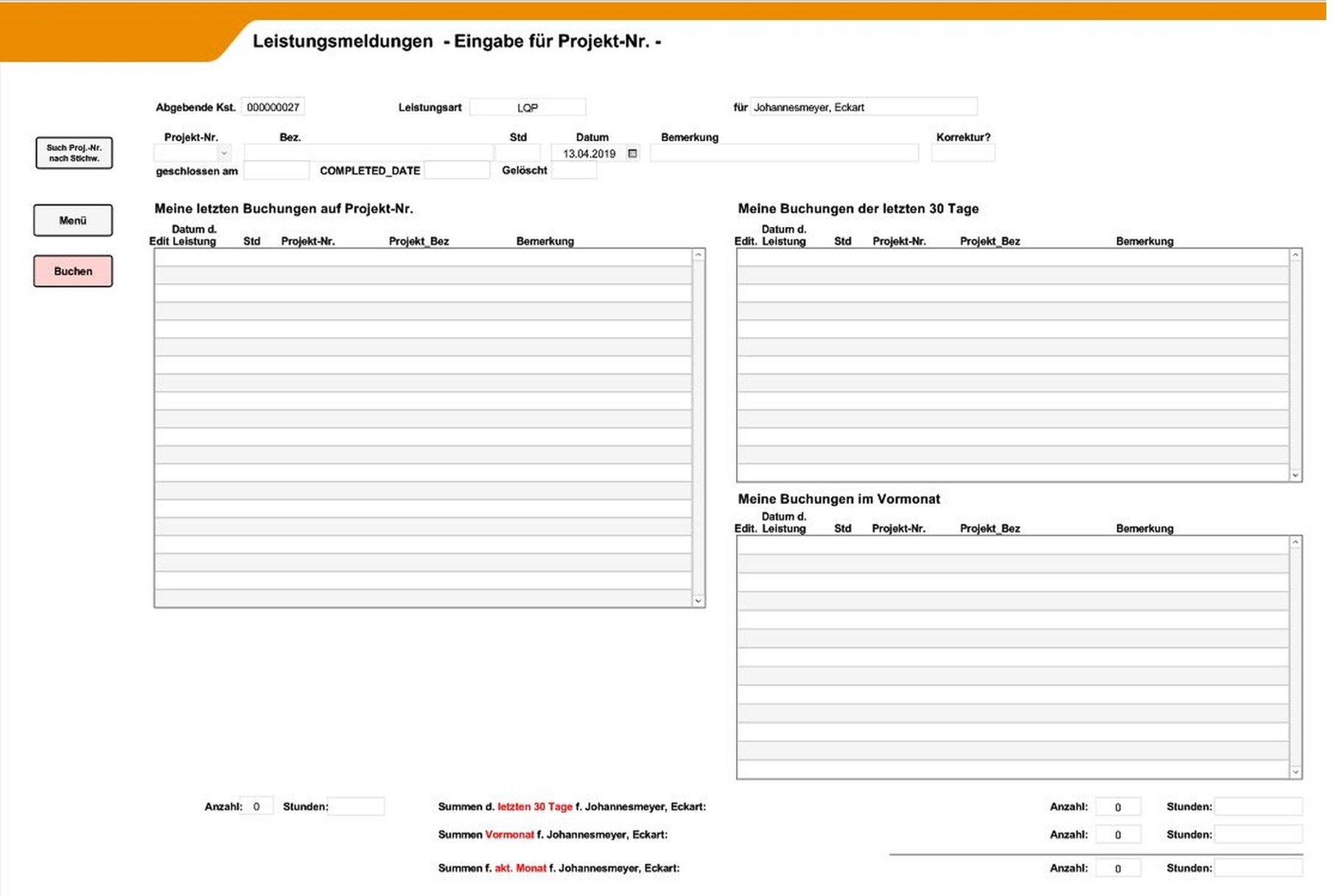The image size is (1344, 896).
Task: Select the für field with Johannesmeyer, Eckart
Action: pyautogui.click(x=864, y=107)
